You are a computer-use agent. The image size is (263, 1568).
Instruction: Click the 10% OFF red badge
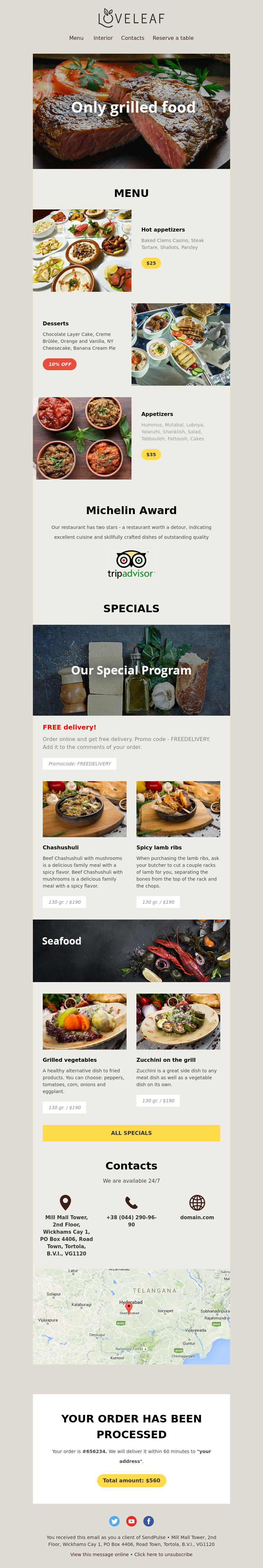pos(60,364)
